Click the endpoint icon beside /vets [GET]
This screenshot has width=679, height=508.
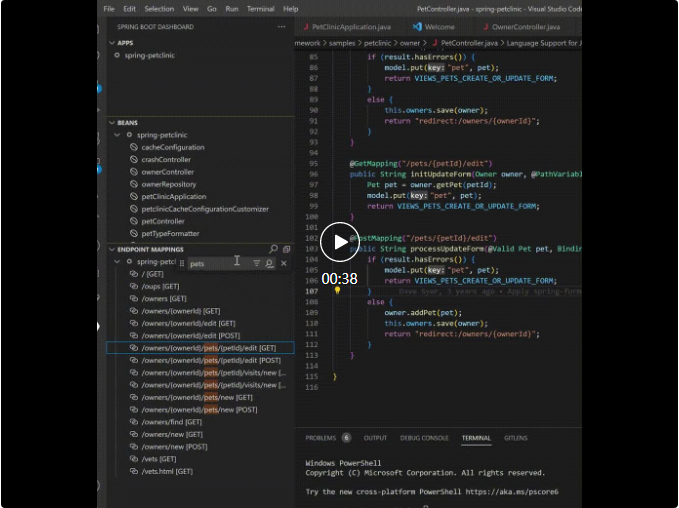click(x=134, y=459)
